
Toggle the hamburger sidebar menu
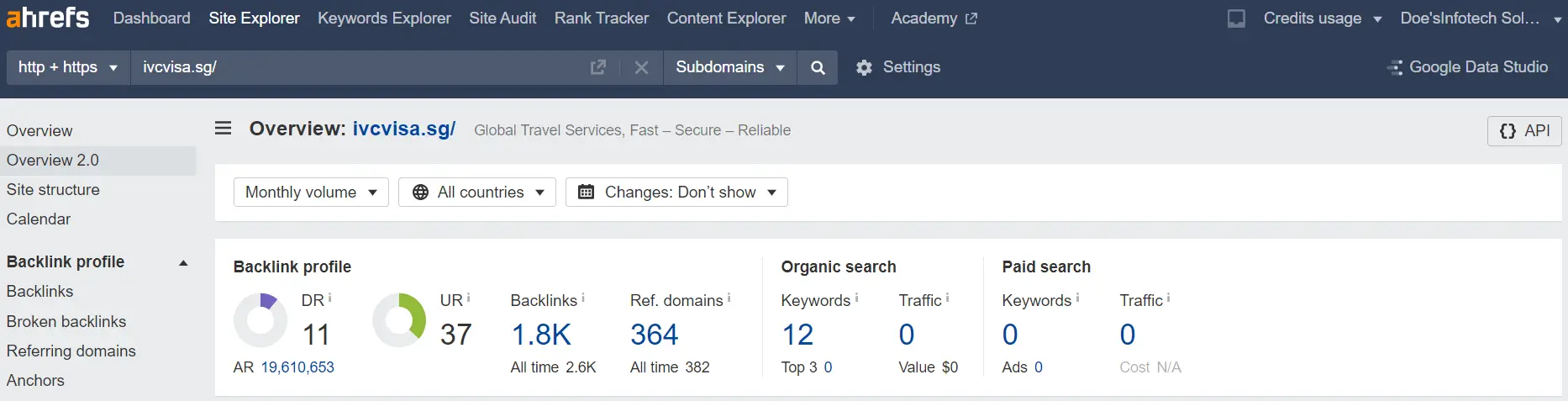pos(223,129)
